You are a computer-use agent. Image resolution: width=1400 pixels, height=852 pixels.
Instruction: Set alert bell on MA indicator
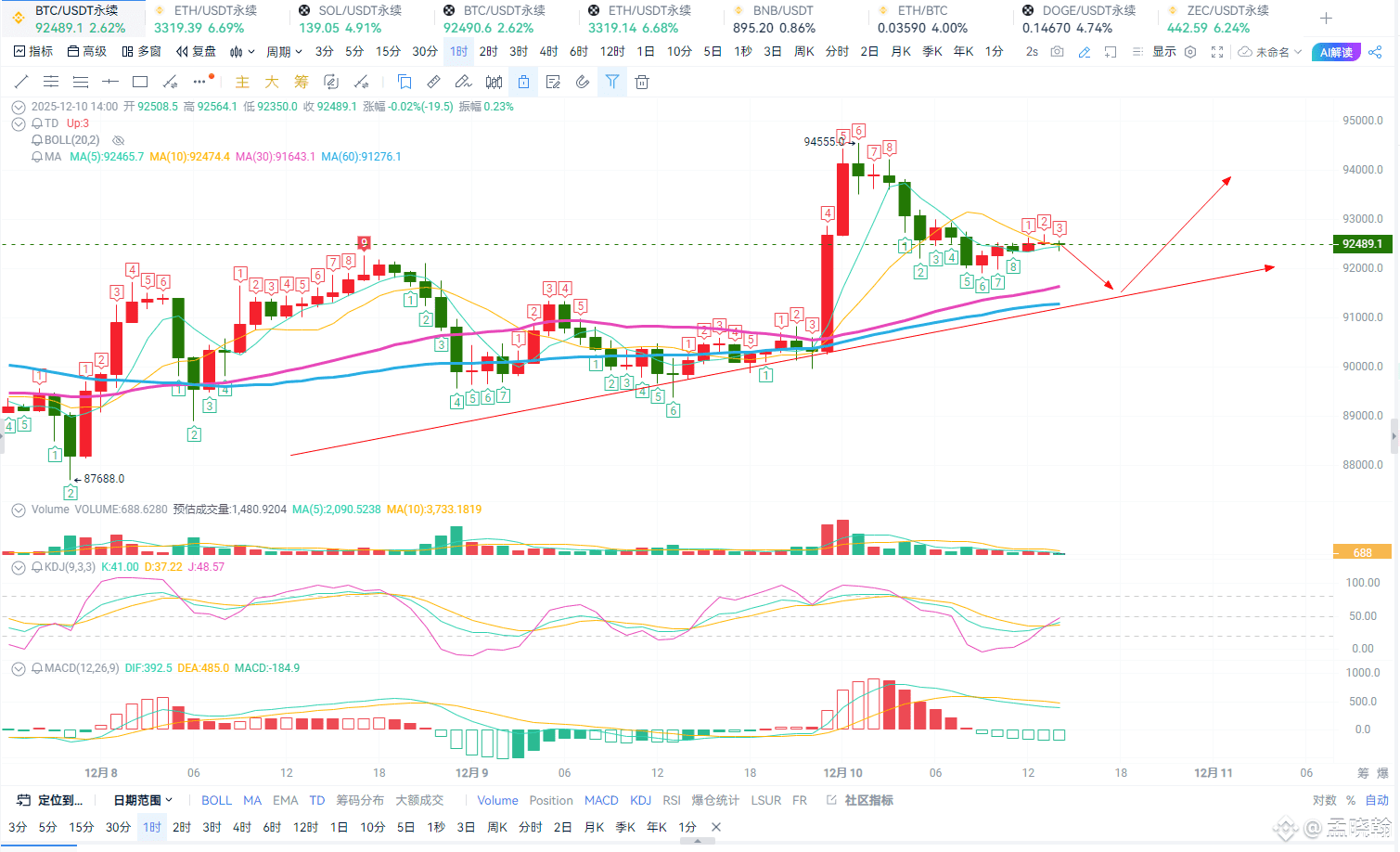(x=37, y=157)
